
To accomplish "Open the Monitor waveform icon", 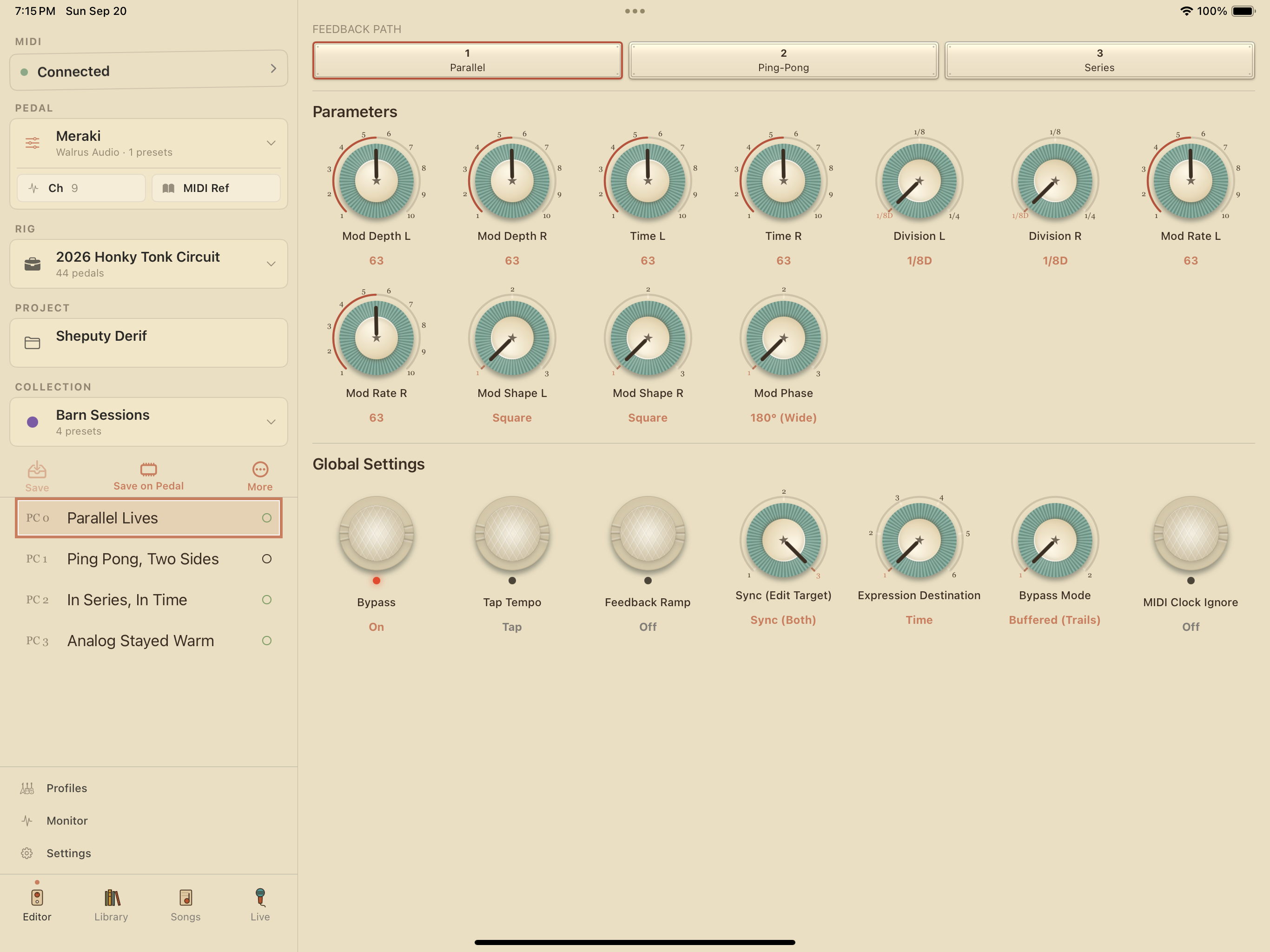I will (x=27, y=820).
